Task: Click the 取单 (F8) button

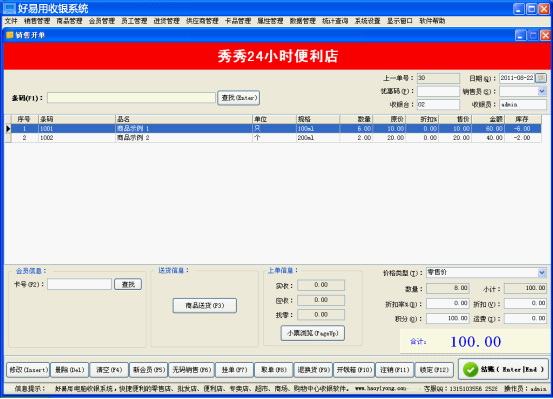Action: (x=274, y=370)
